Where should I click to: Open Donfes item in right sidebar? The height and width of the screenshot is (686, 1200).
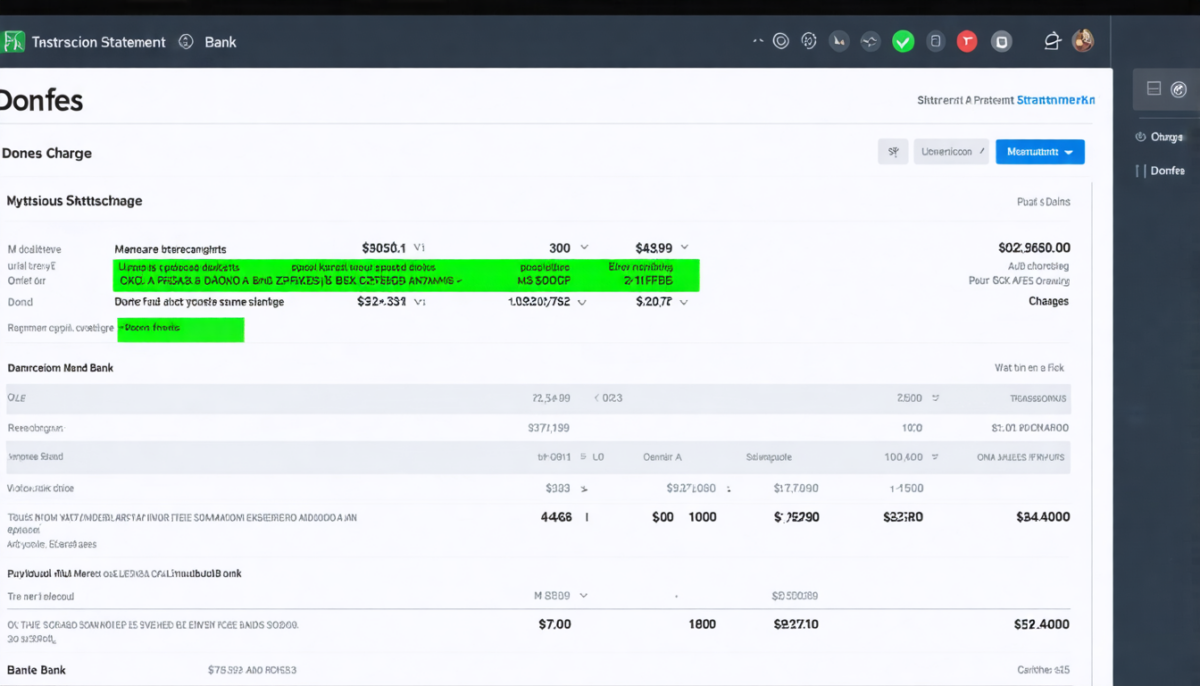click(x=1167, y=171)
